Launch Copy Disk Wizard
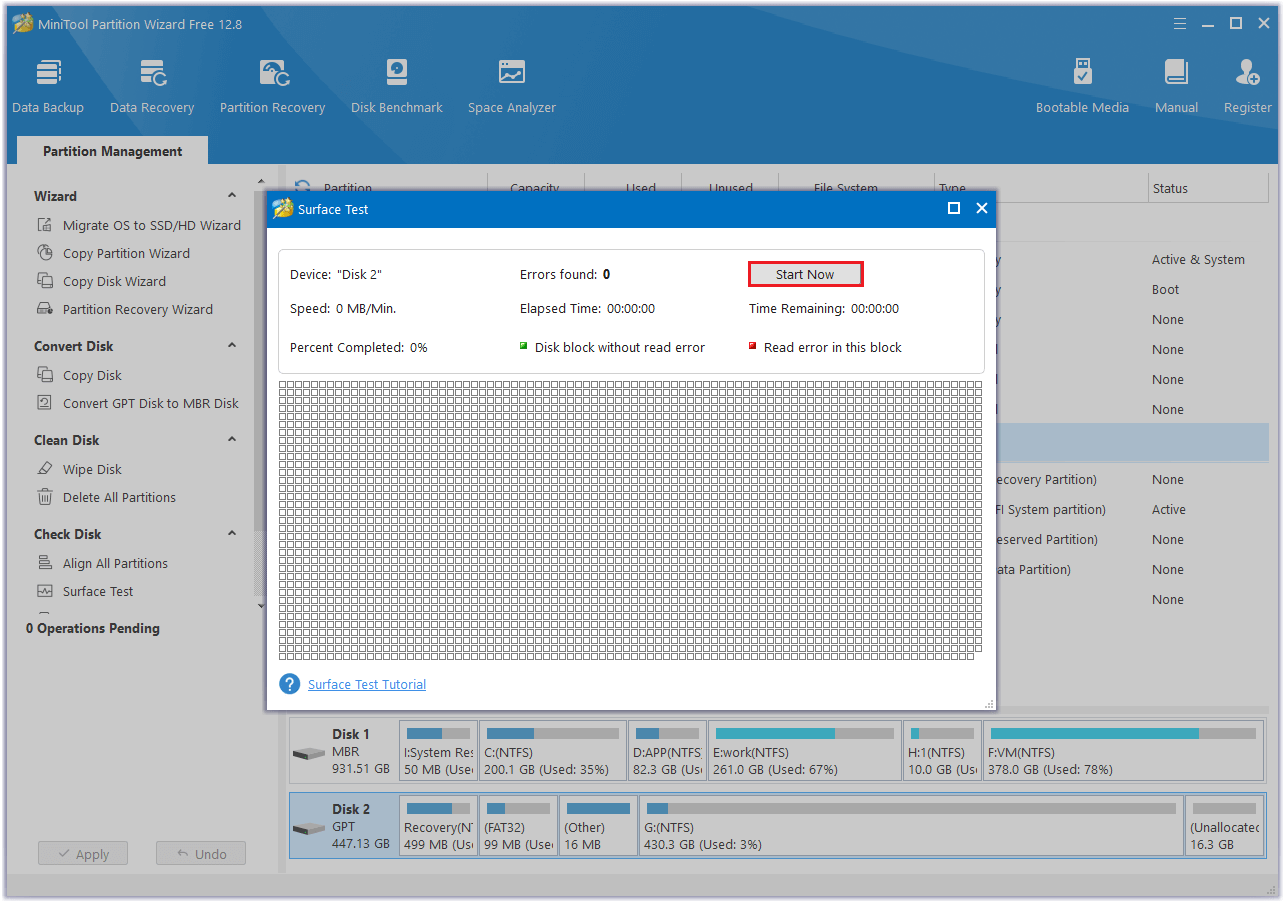 click(101, 281)
